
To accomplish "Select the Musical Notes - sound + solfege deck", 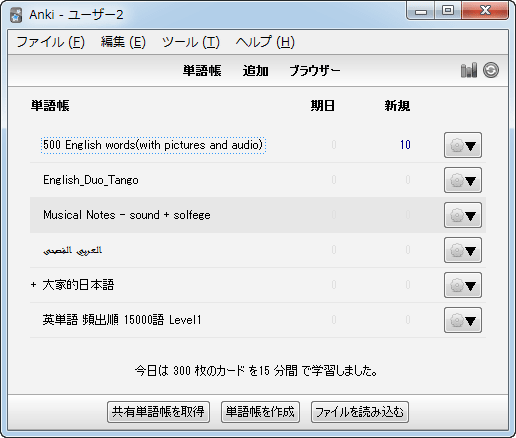I will [x=127, y=215].
